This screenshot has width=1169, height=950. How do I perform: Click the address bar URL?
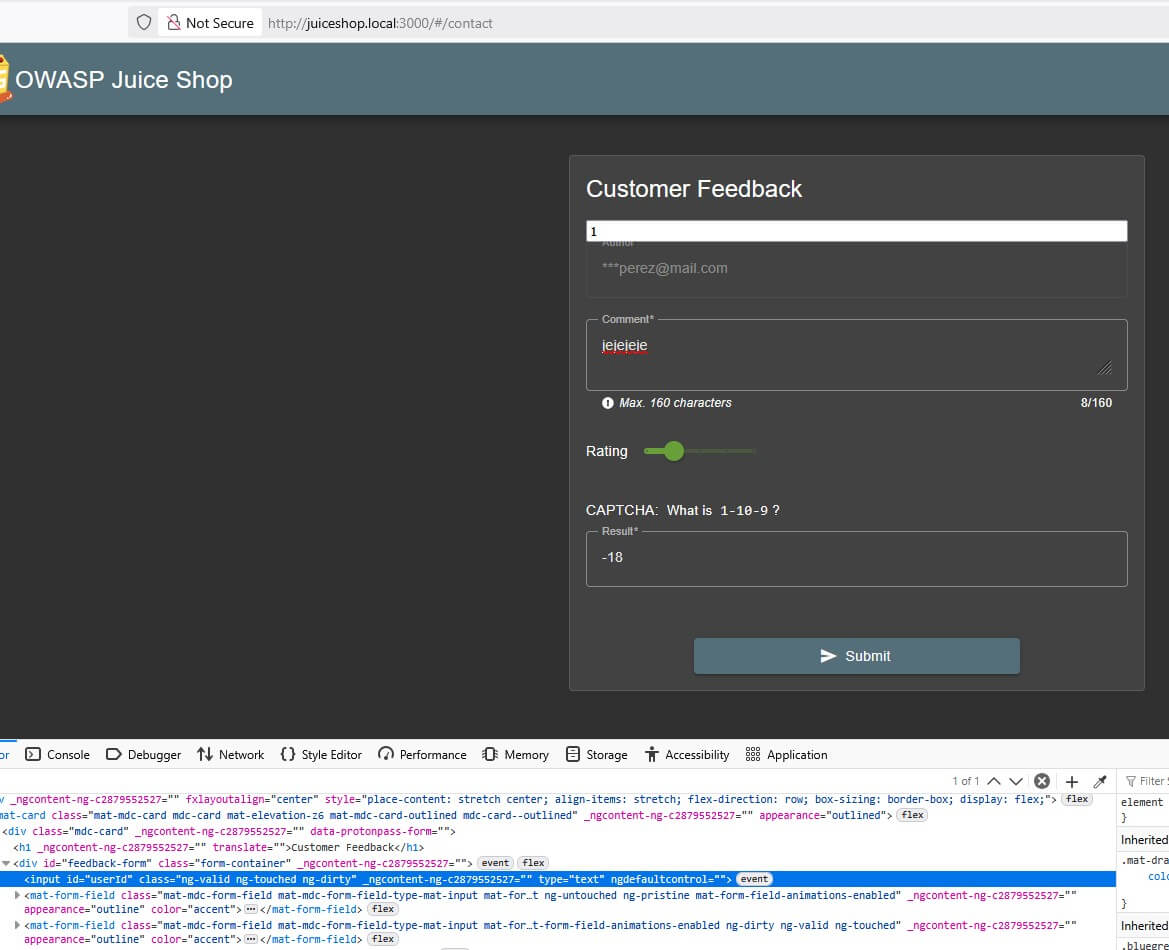tap(380, 23)
